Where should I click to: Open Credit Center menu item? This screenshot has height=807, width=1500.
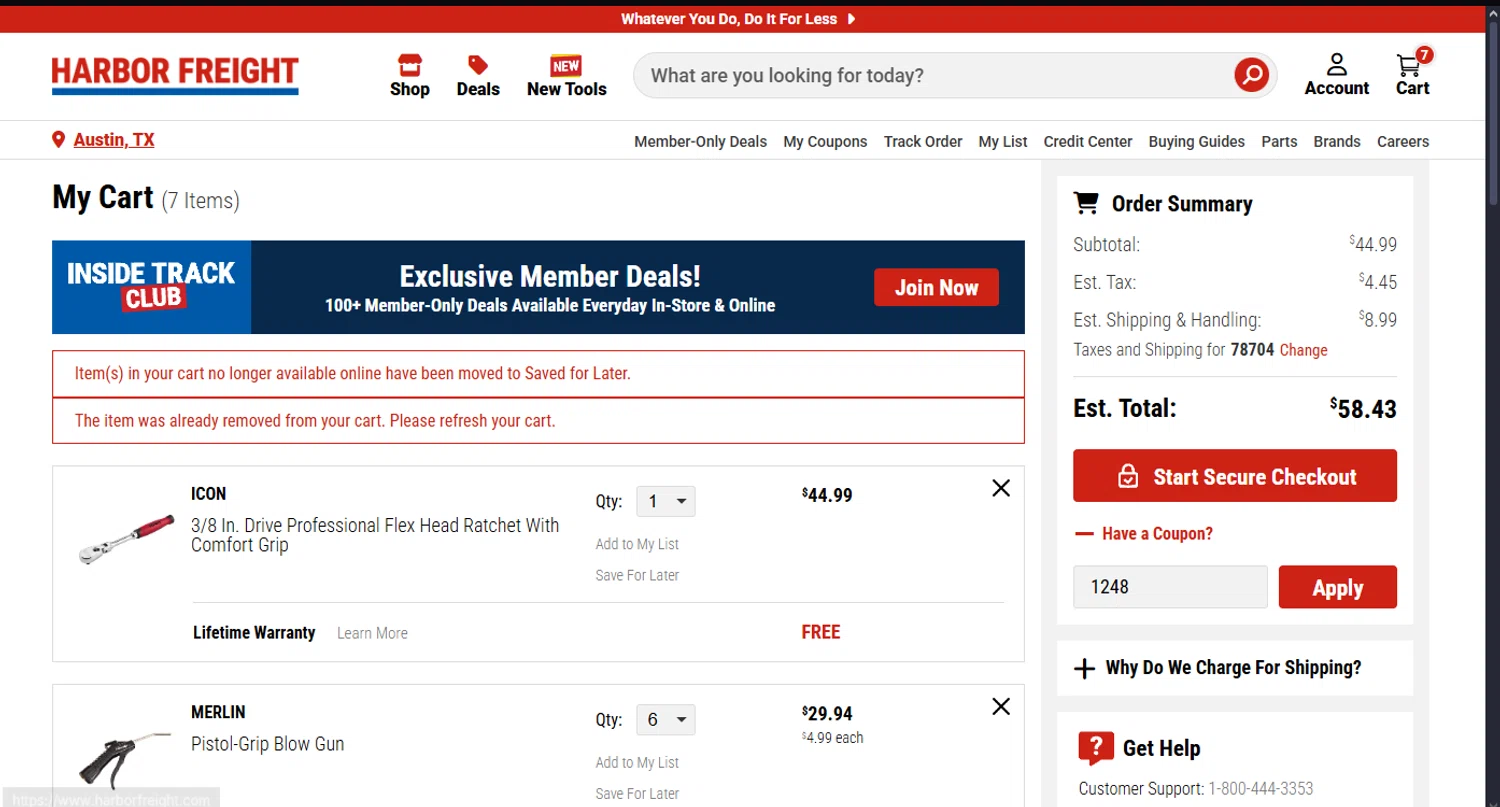(1088, 141)
